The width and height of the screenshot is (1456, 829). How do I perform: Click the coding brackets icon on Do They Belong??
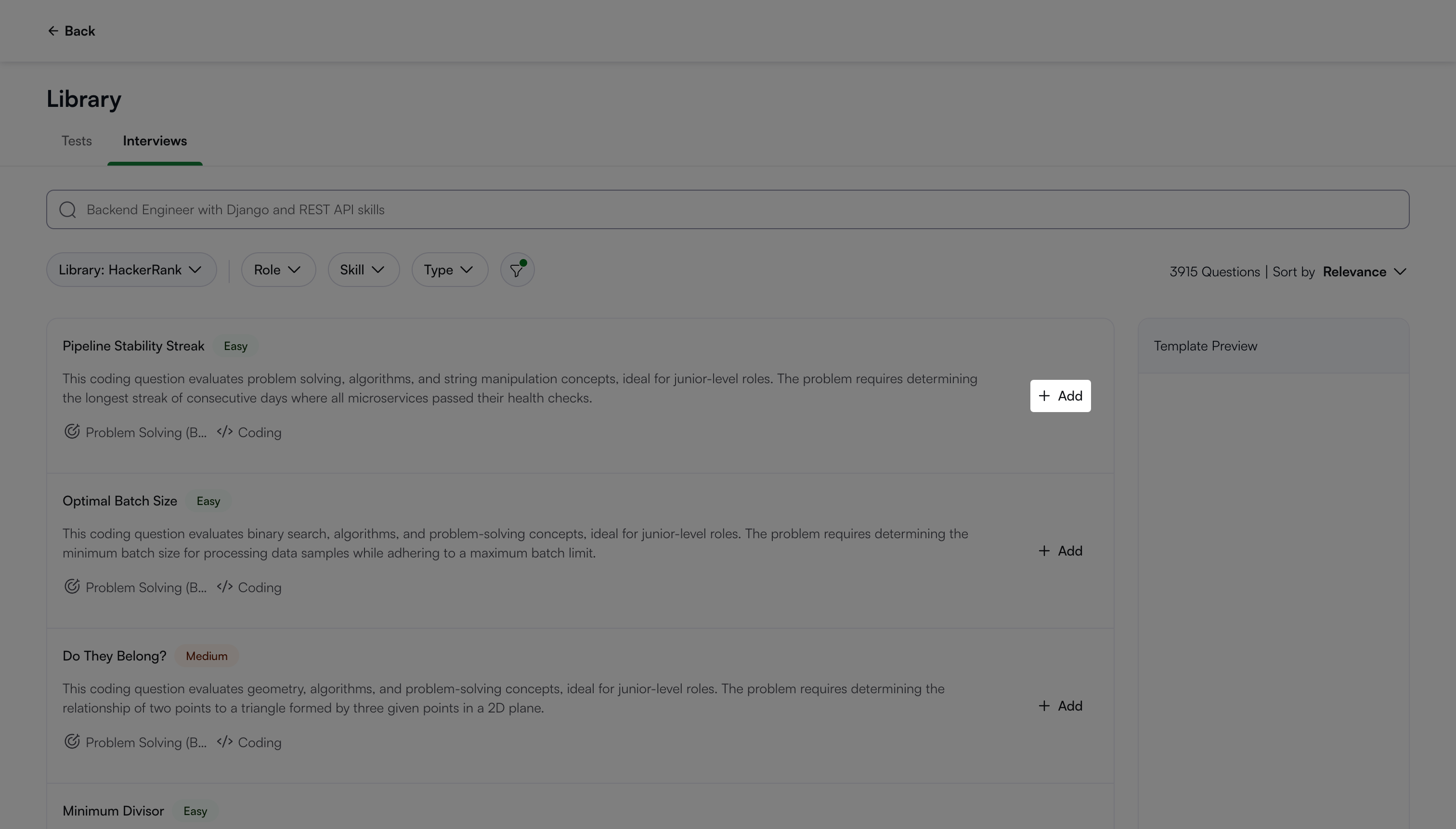coord(224,741)
